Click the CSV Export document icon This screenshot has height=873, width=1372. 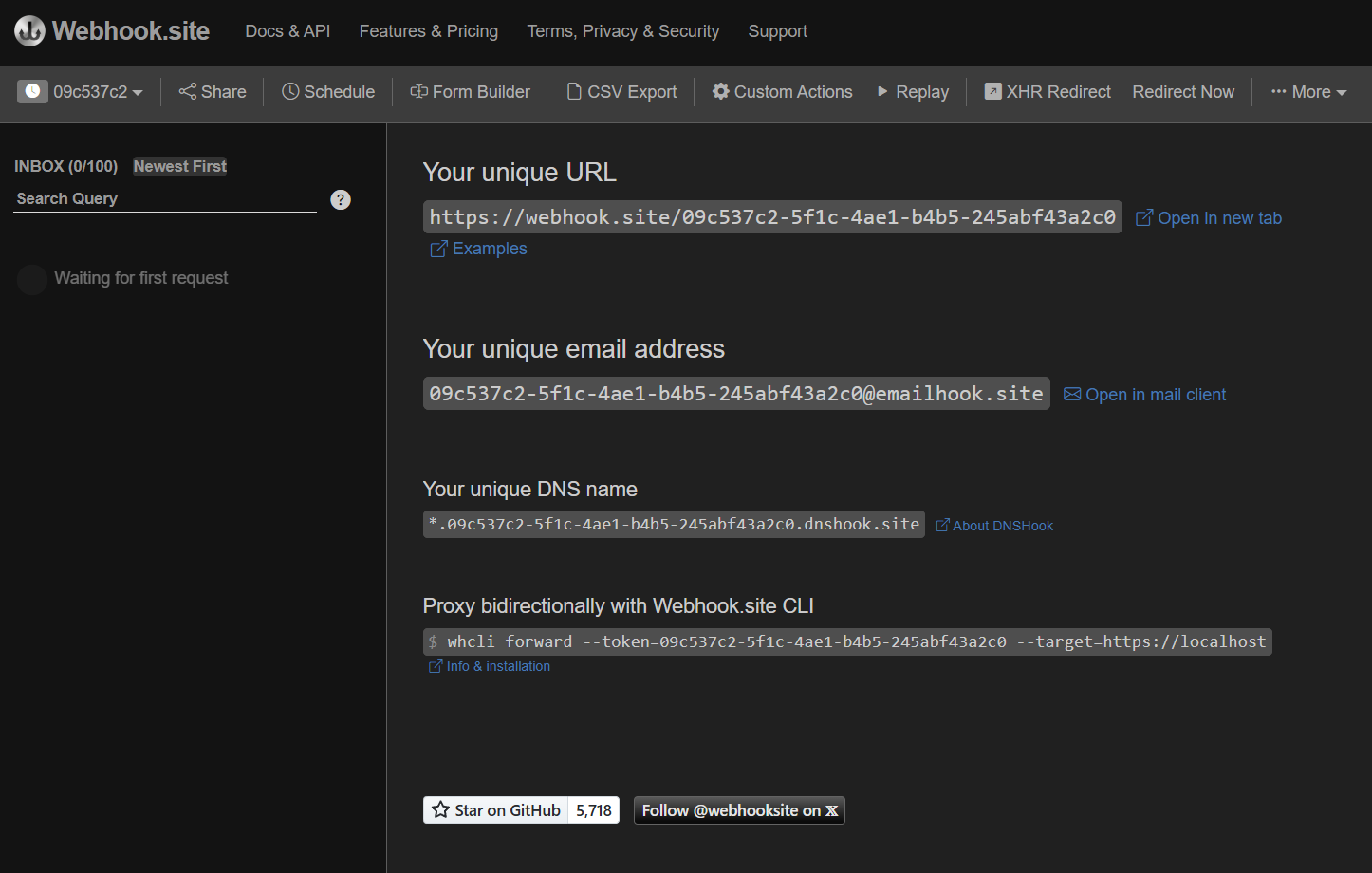[x=574, y=91]
